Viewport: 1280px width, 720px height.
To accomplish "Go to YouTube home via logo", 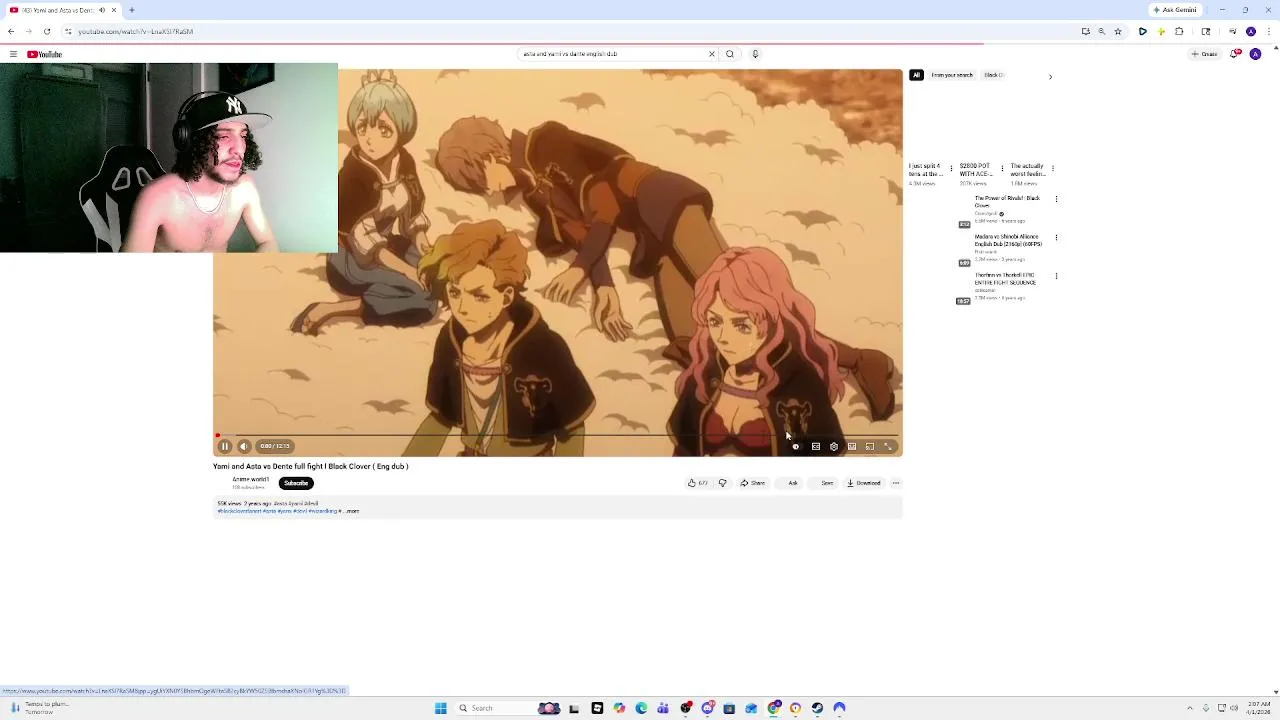I will (x=45, y=54).
